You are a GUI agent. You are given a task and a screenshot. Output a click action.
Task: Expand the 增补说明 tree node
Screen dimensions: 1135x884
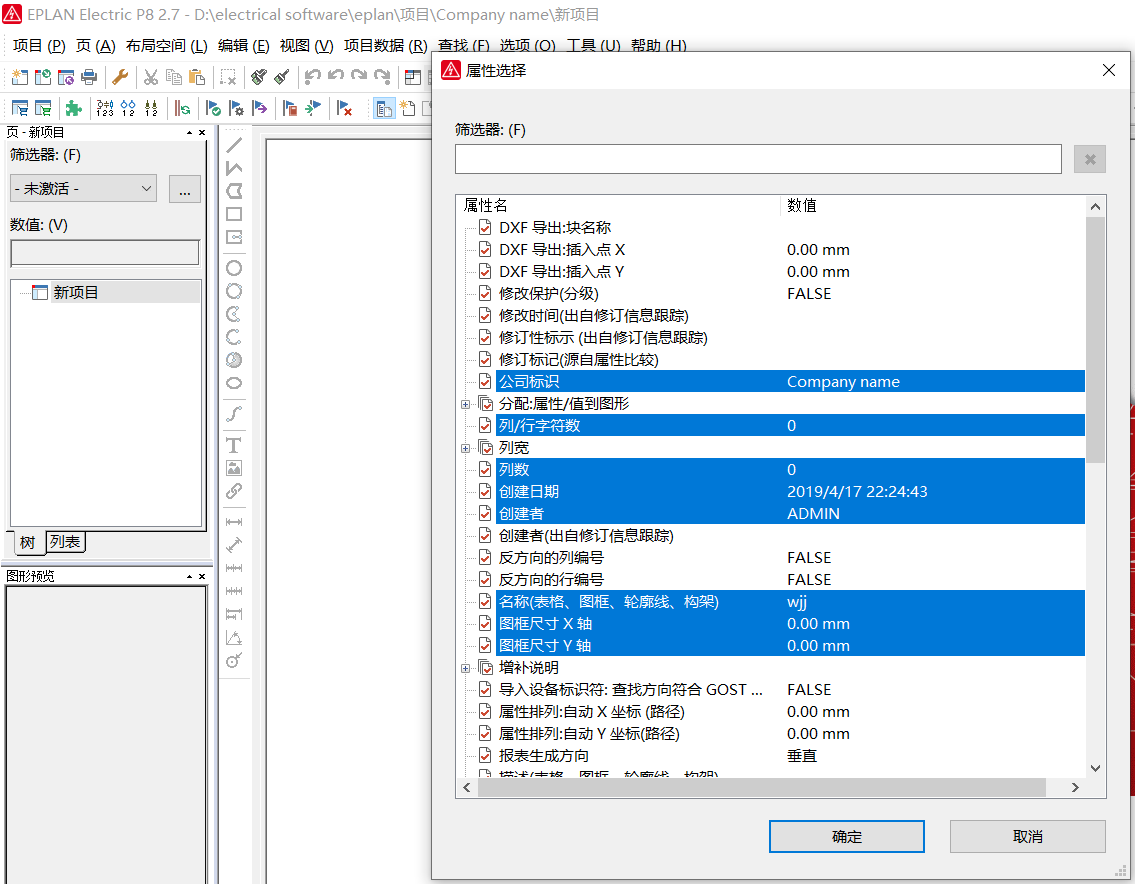coord(465,668)
